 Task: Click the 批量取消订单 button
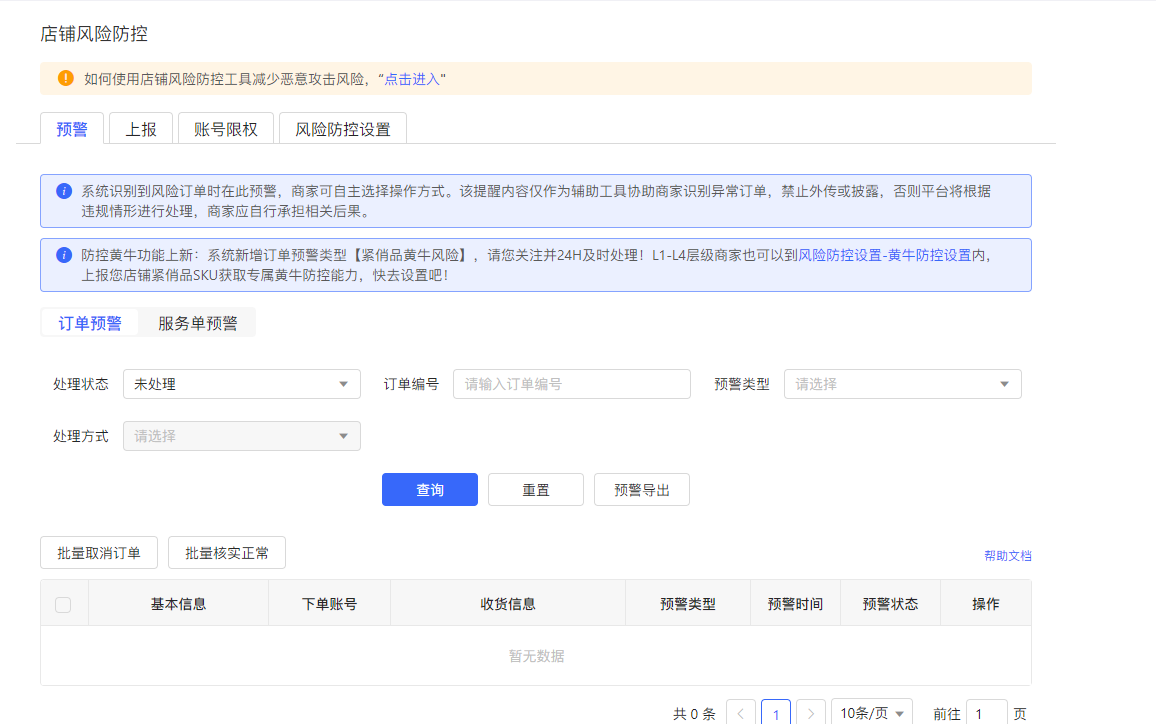pos(99,553)
